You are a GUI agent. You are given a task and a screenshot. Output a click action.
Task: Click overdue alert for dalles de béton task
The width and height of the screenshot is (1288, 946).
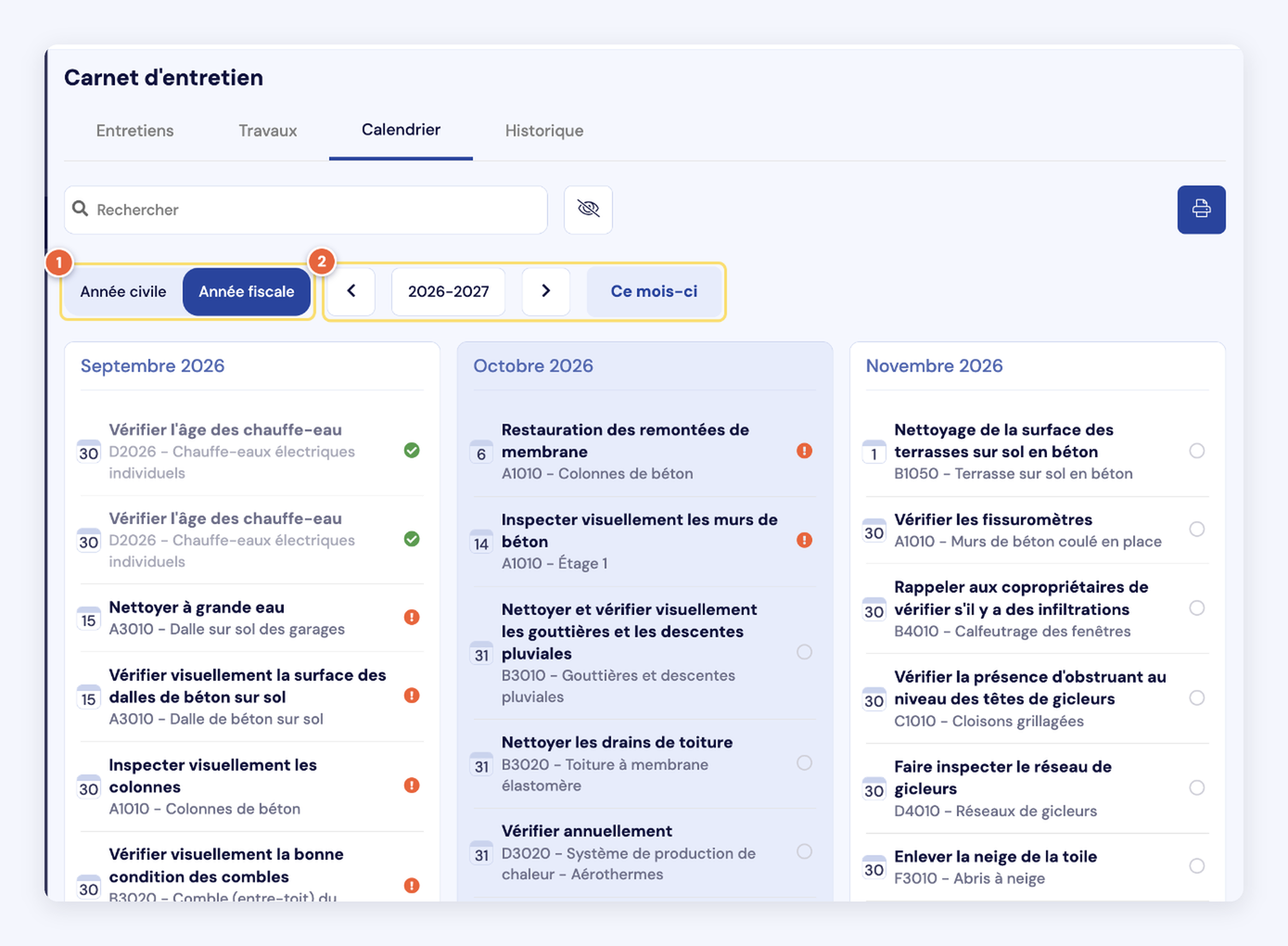coord(412,696)
